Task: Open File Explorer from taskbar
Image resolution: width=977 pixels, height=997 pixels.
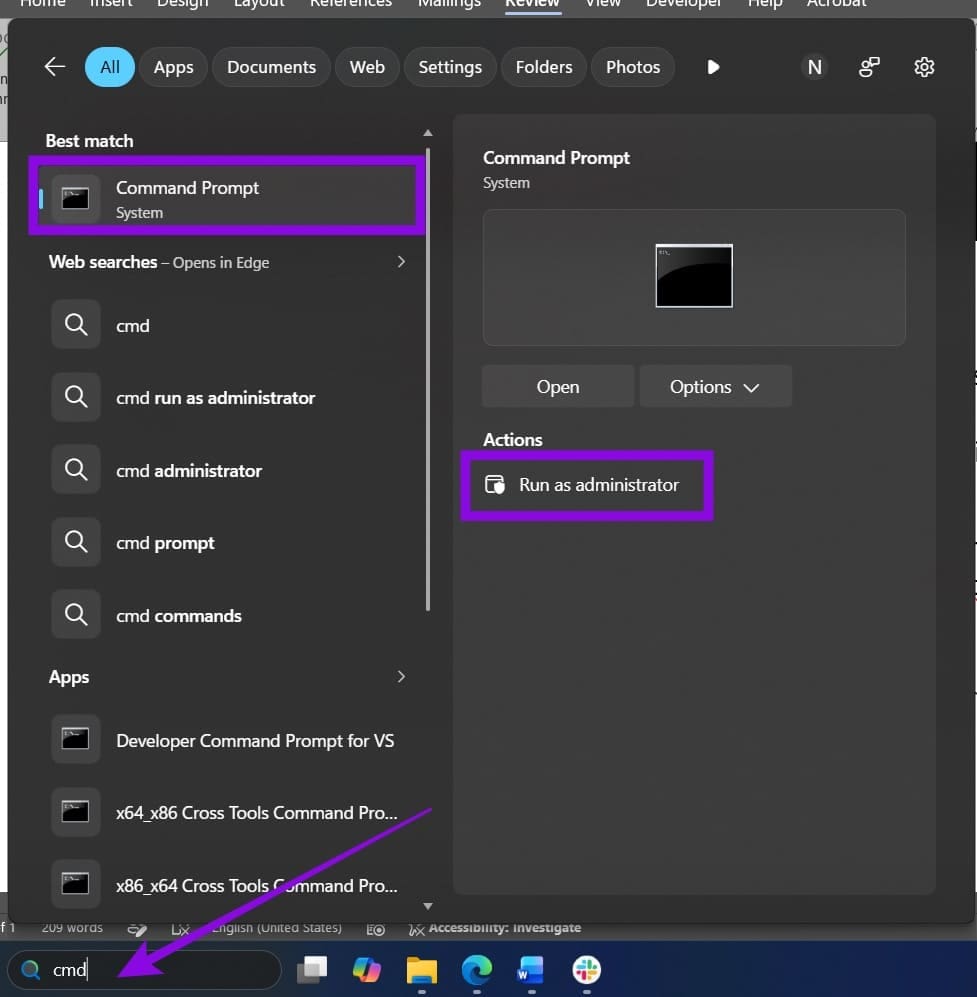Action: (x=421, y=970)
